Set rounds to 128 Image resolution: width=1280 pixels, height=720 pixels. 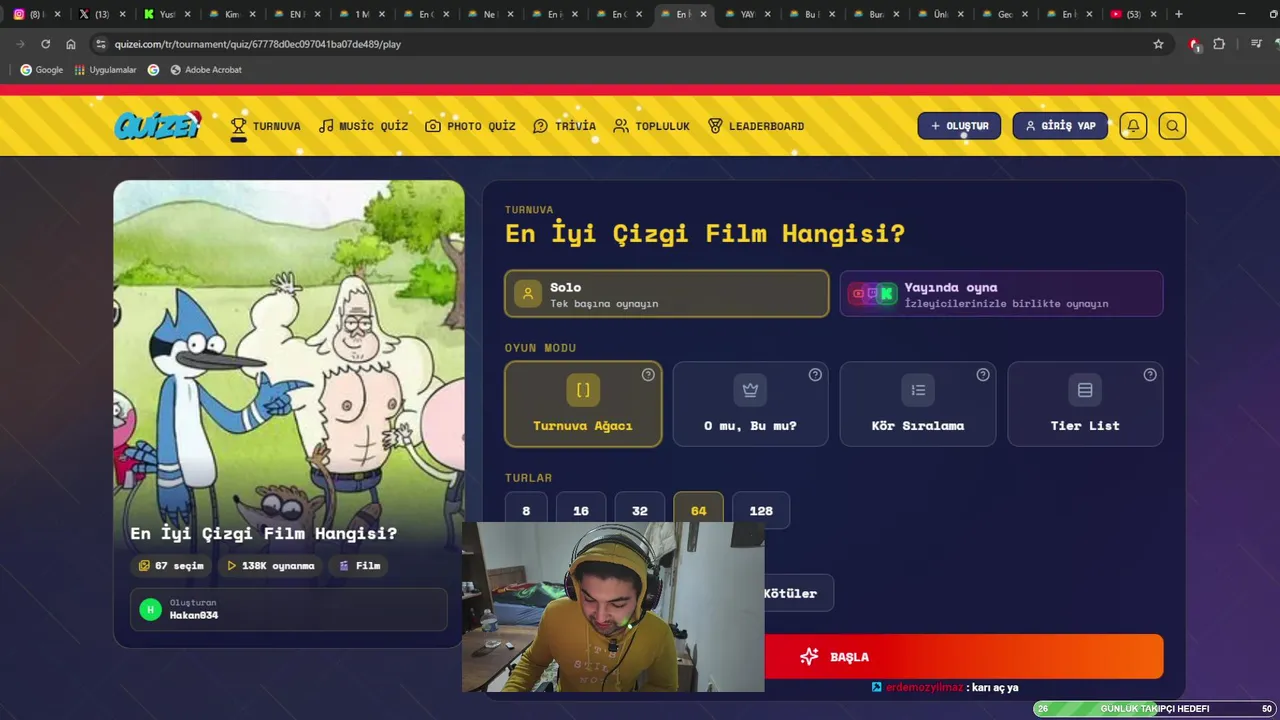point(761,511)
